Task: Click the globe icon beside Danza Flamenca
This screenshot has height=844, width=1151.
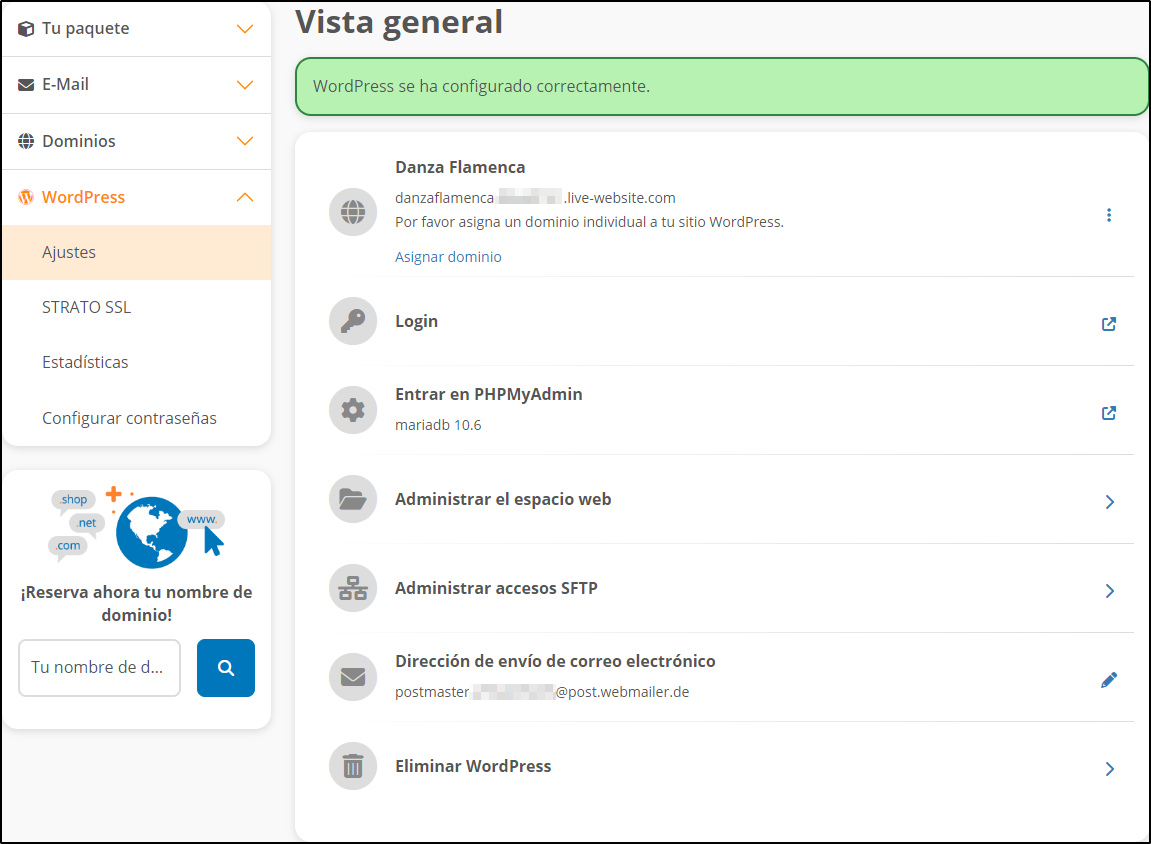Action: pyautogui.click(x=353, y=212)
